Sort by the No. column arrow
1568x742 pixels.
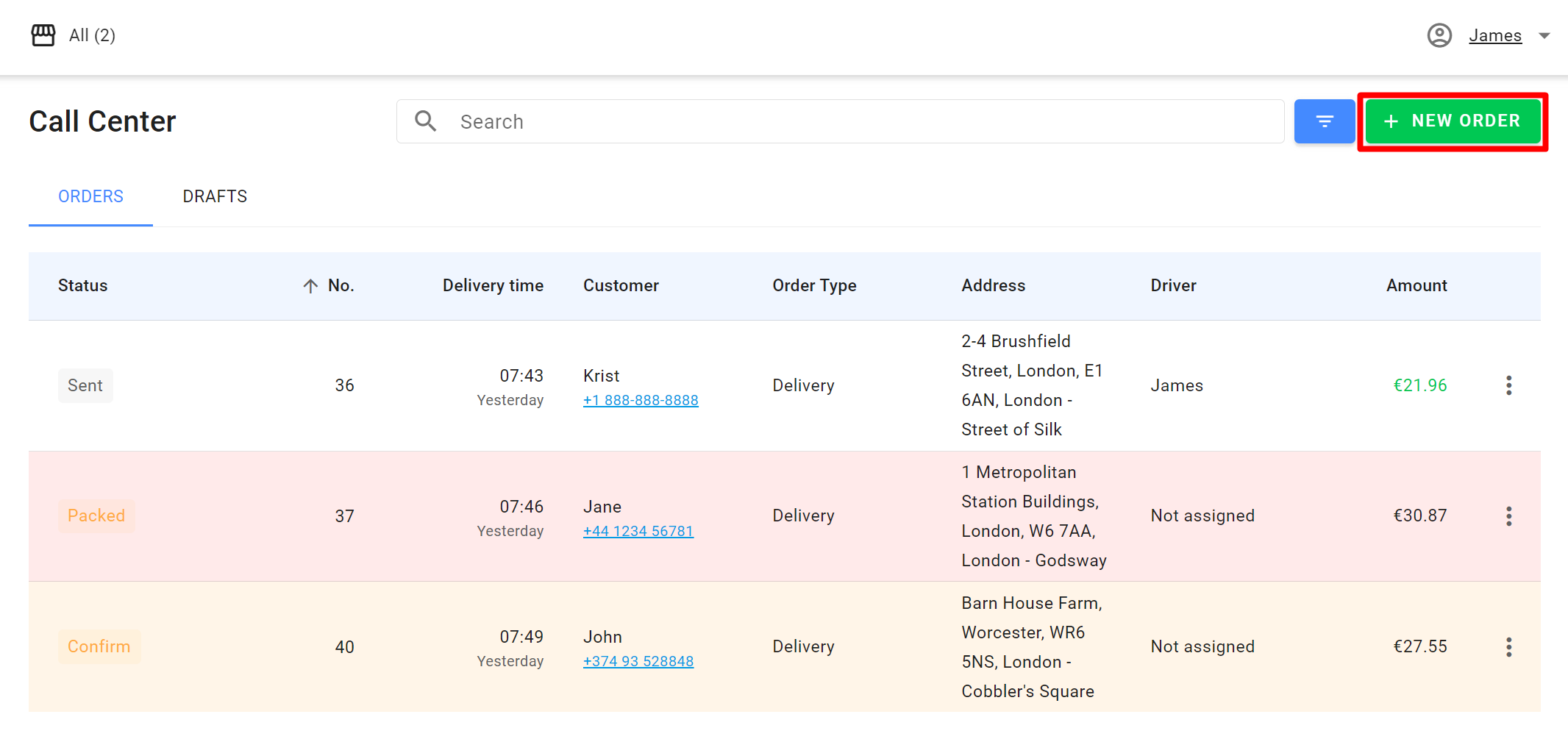point(310,286)
